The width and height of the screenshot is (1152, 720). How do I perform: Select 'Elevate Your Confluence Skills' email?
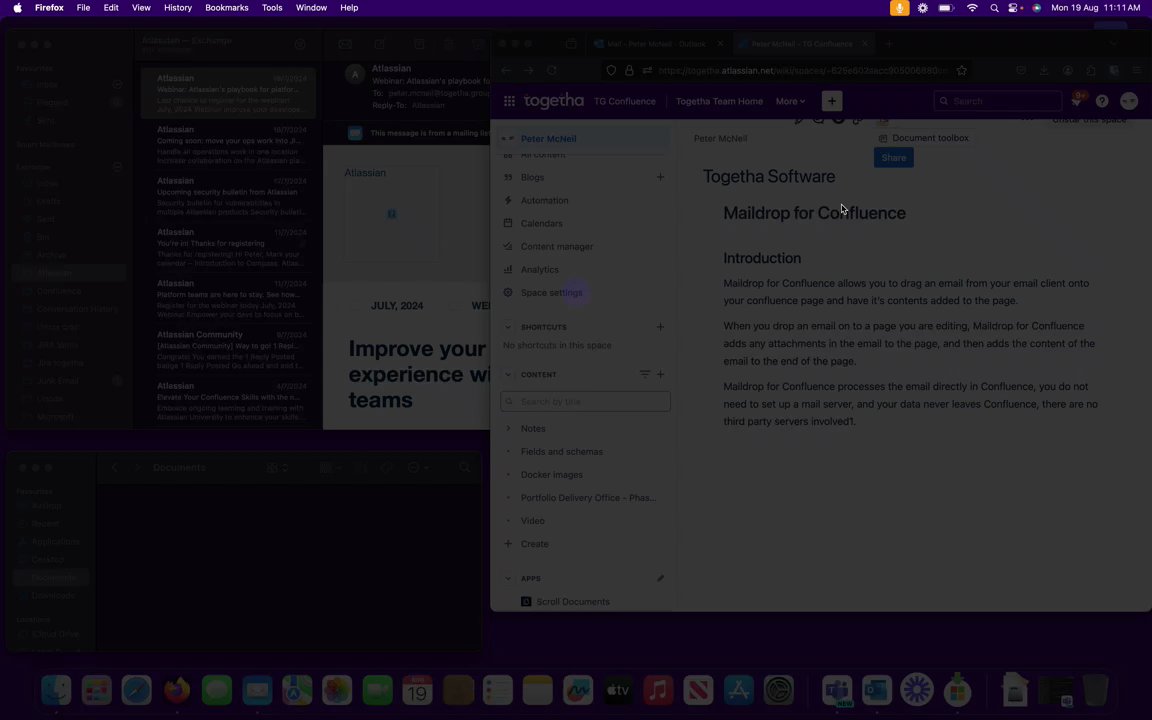(x=228, y=402)
